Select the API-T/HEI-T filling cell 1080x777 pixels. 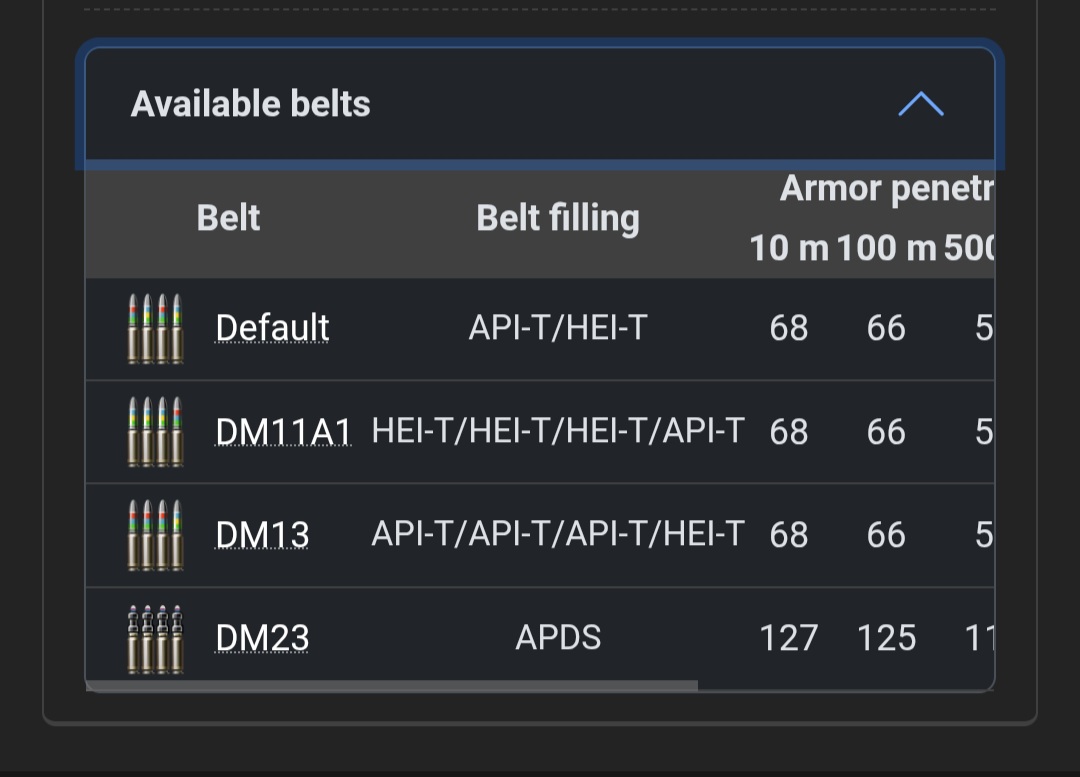point(558,328)
